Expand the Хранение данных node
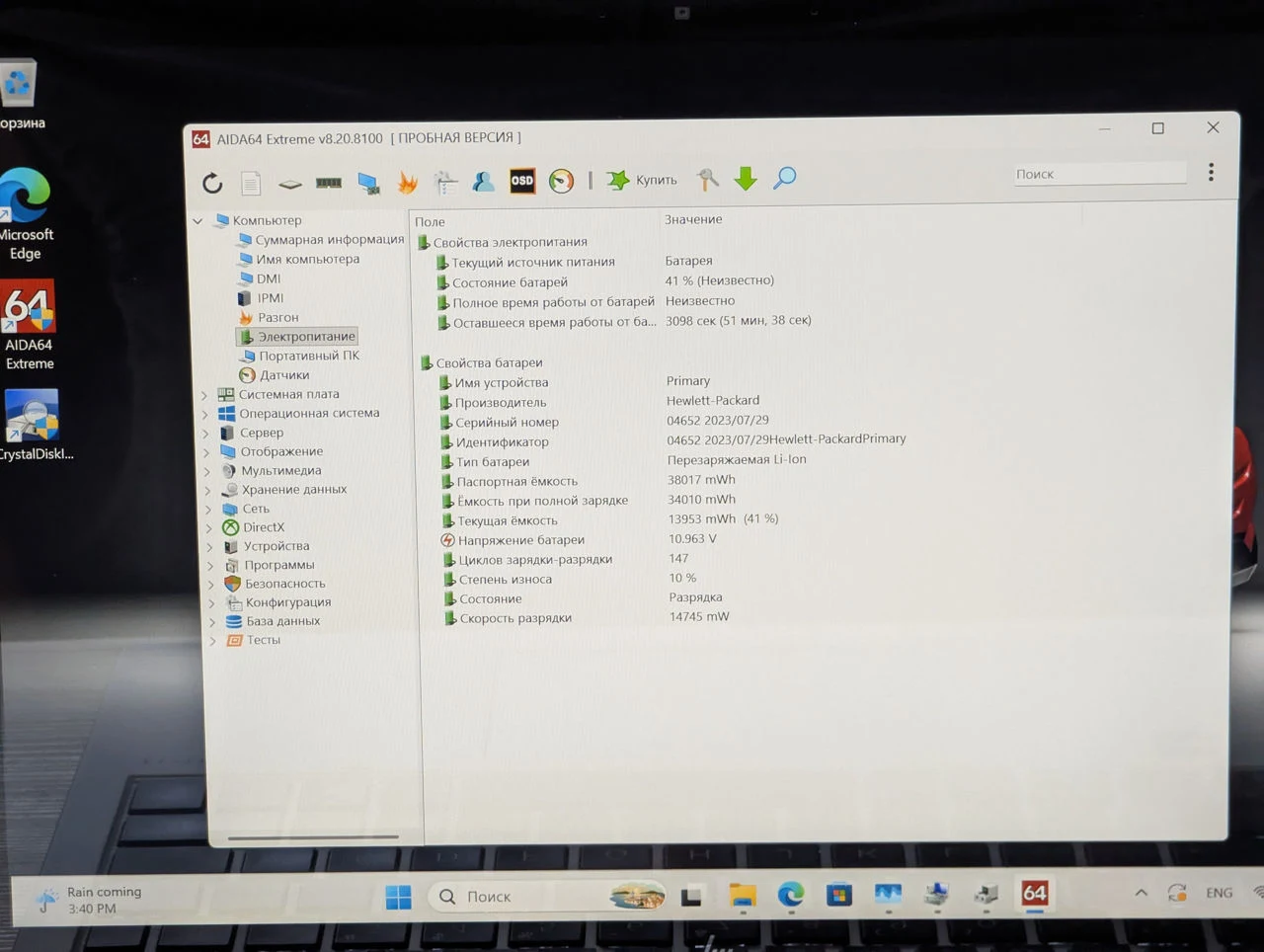The image size is (1264, 952). (207, 490)
